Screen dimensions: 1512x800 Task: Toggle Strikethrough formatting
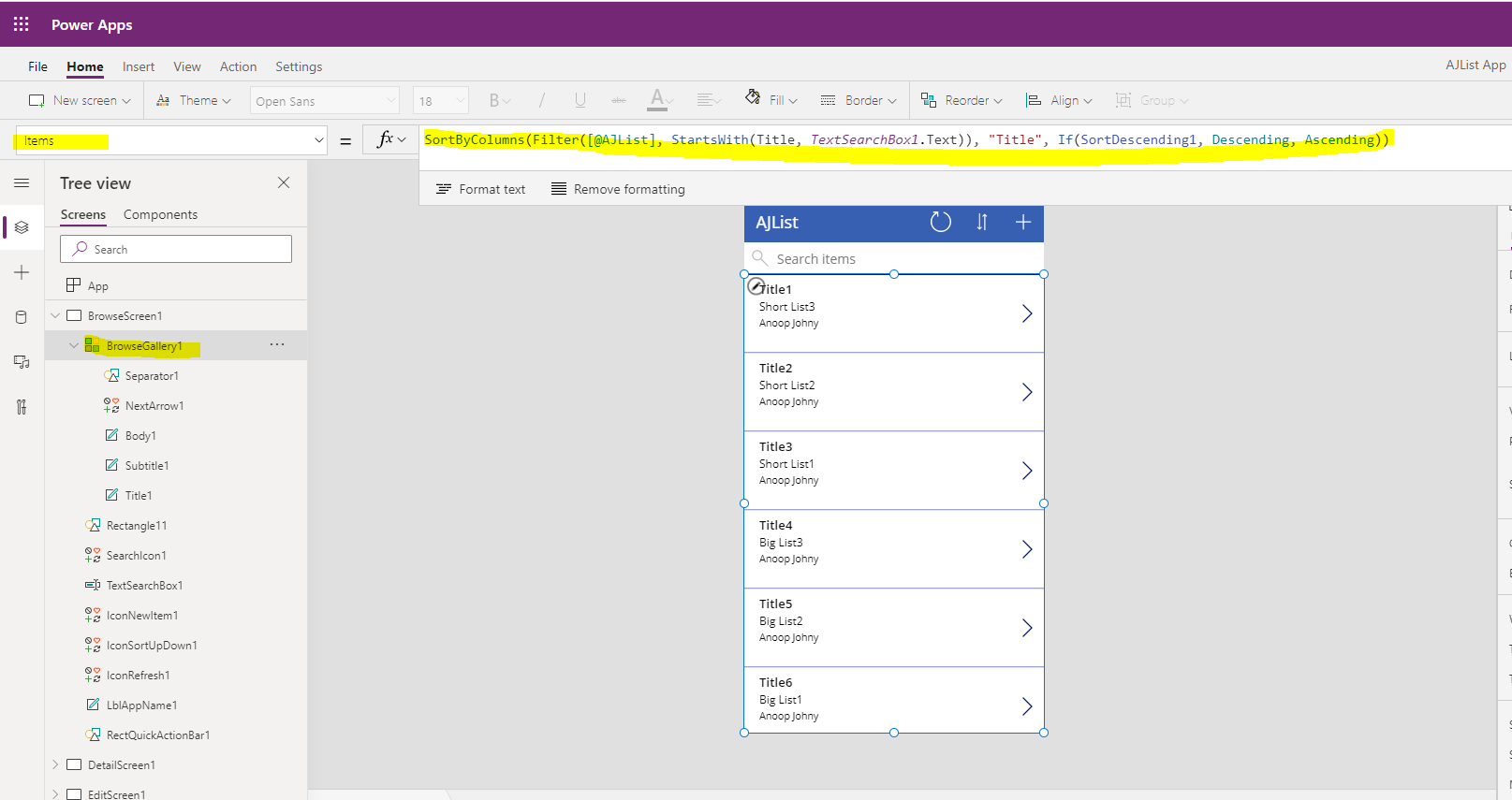(x=618, y=100)
